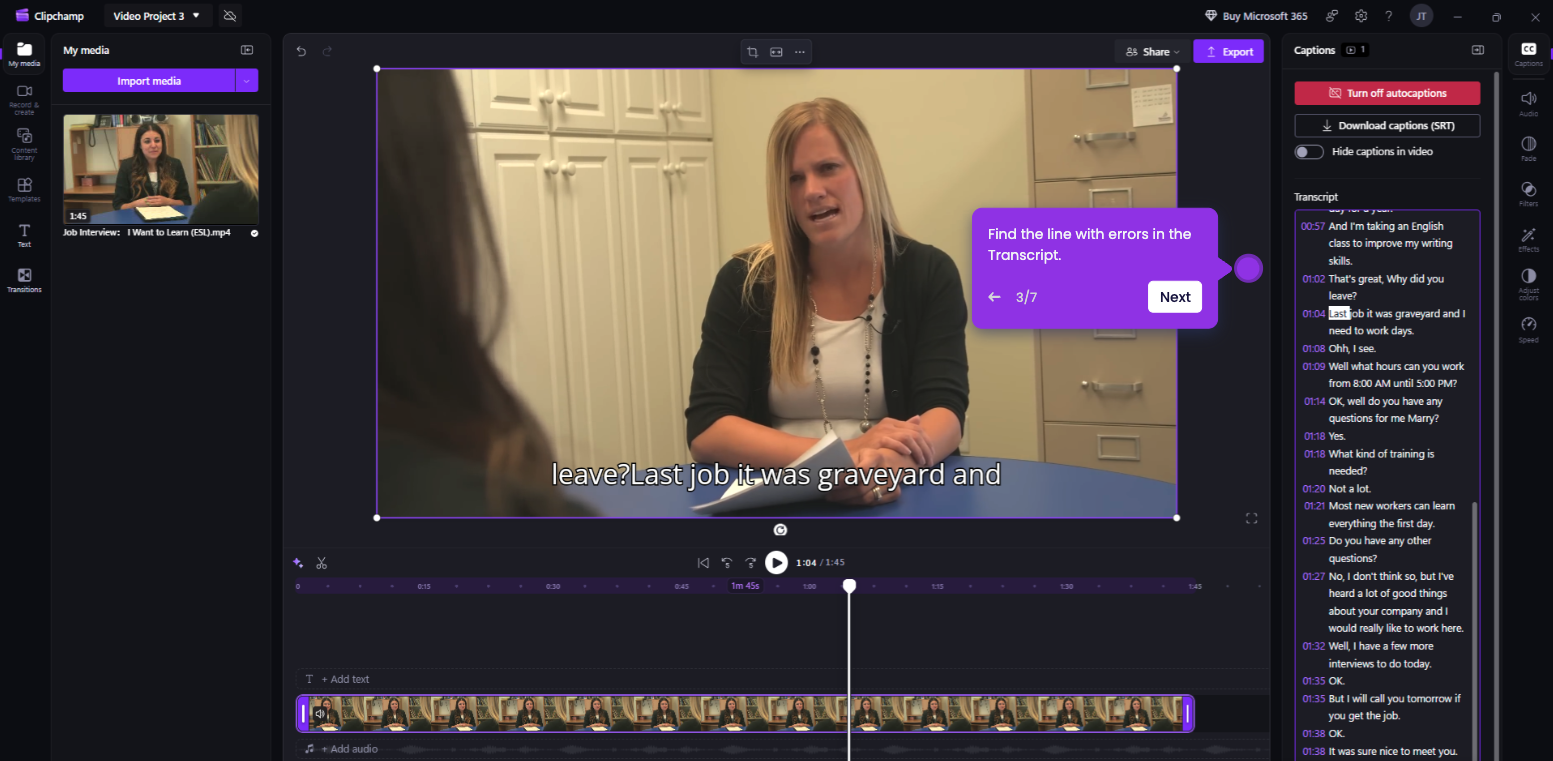Click transcript line 'Not a lot.'
The width and height of the screenshot is (1553, 761).
[x=1350, y=489]
